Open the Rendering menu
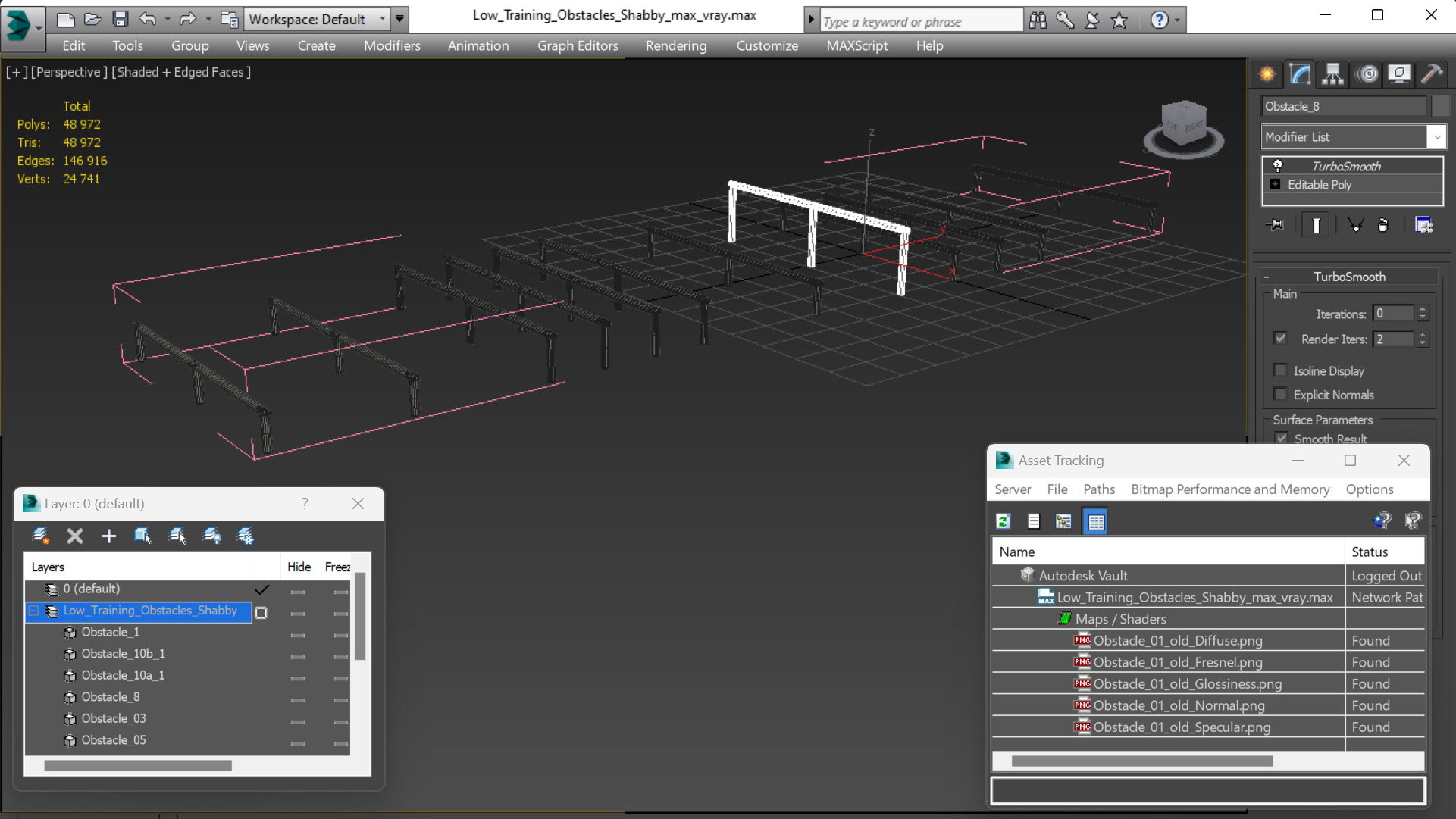This screenshot has width=1456, height=819. (676, 45)
